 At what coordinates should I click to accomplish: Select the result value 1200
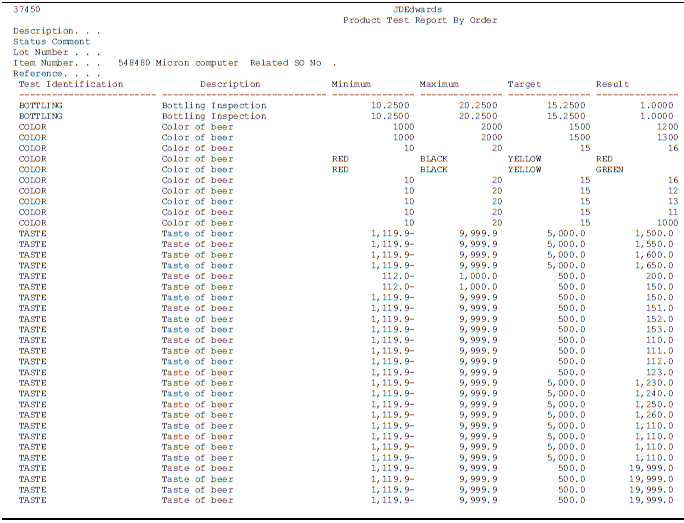667,127
